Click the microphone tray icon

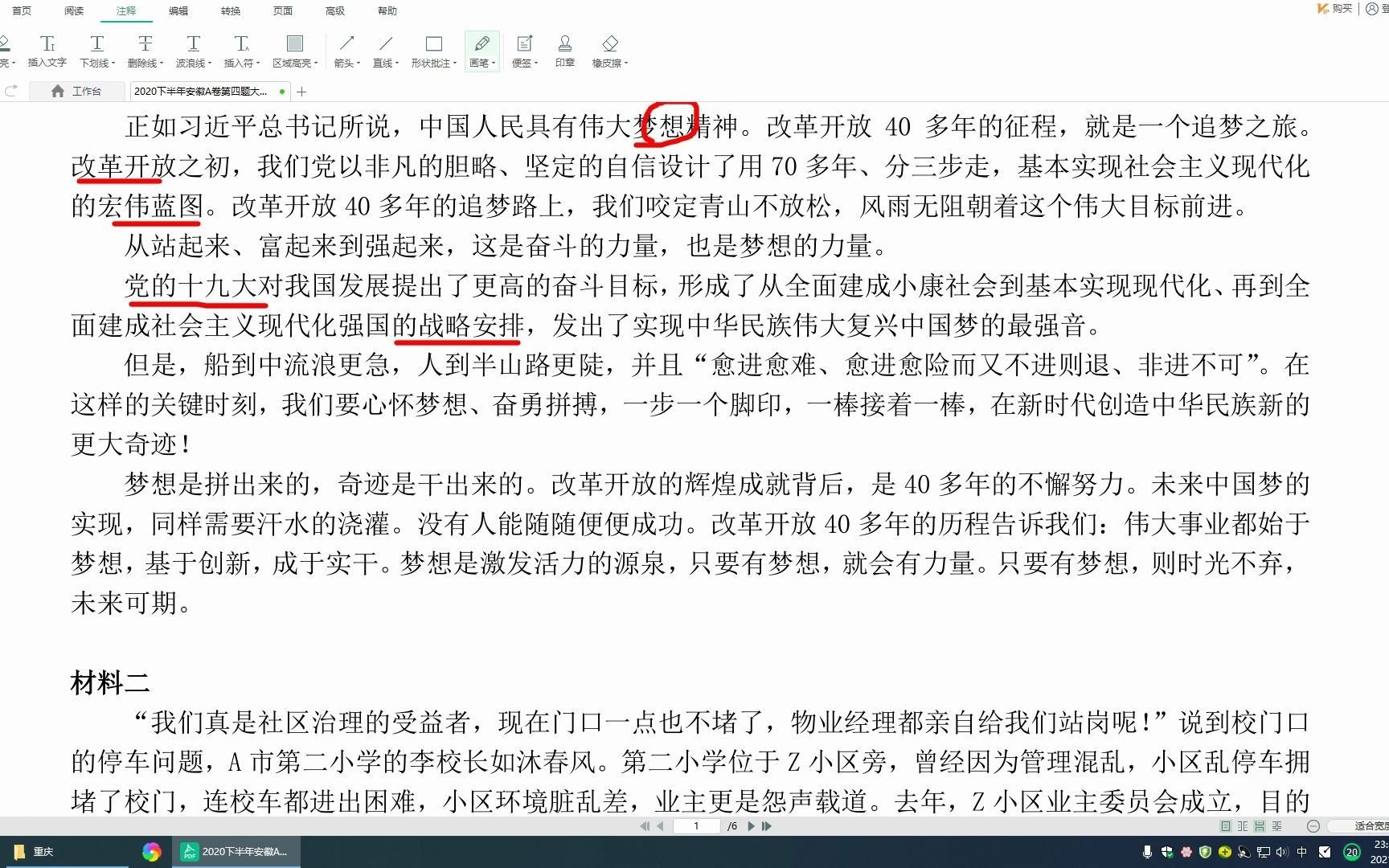click(x=1147, y=852)
